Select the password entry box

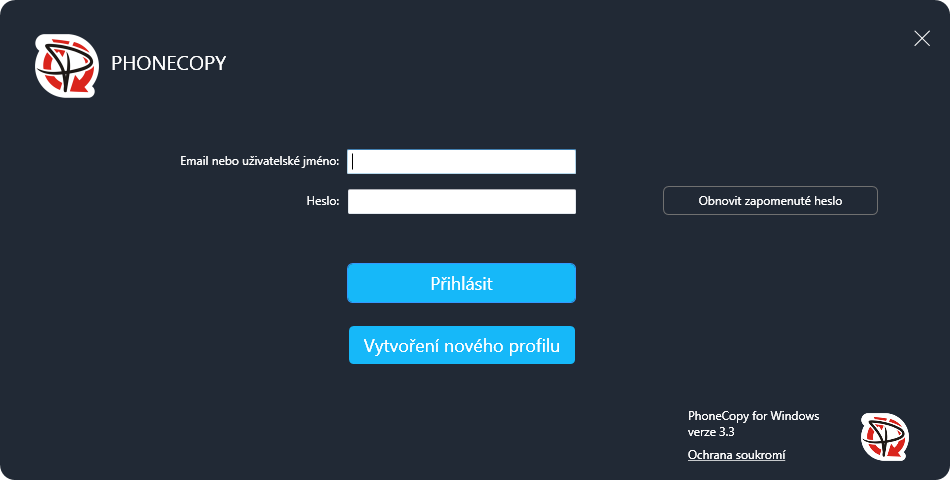[x=461, y=202]
